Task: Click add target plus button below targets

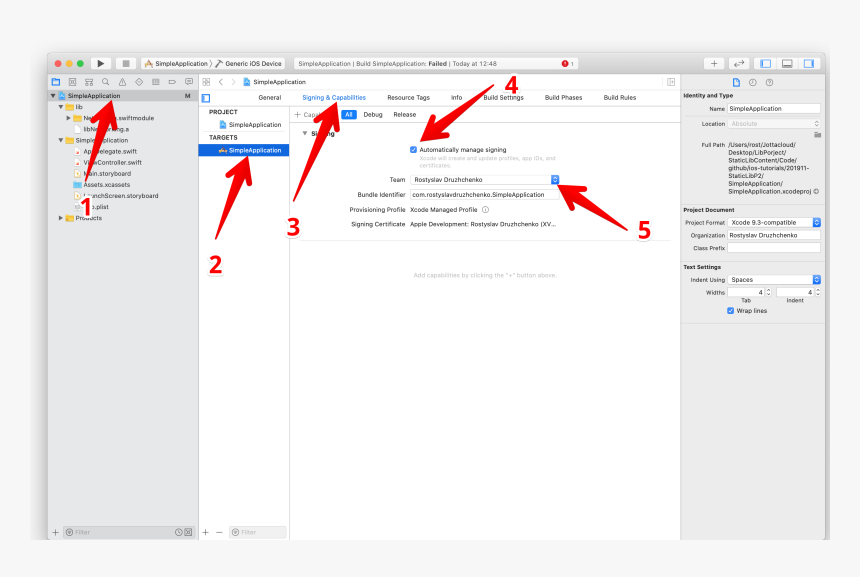Action: pos(206,532)
